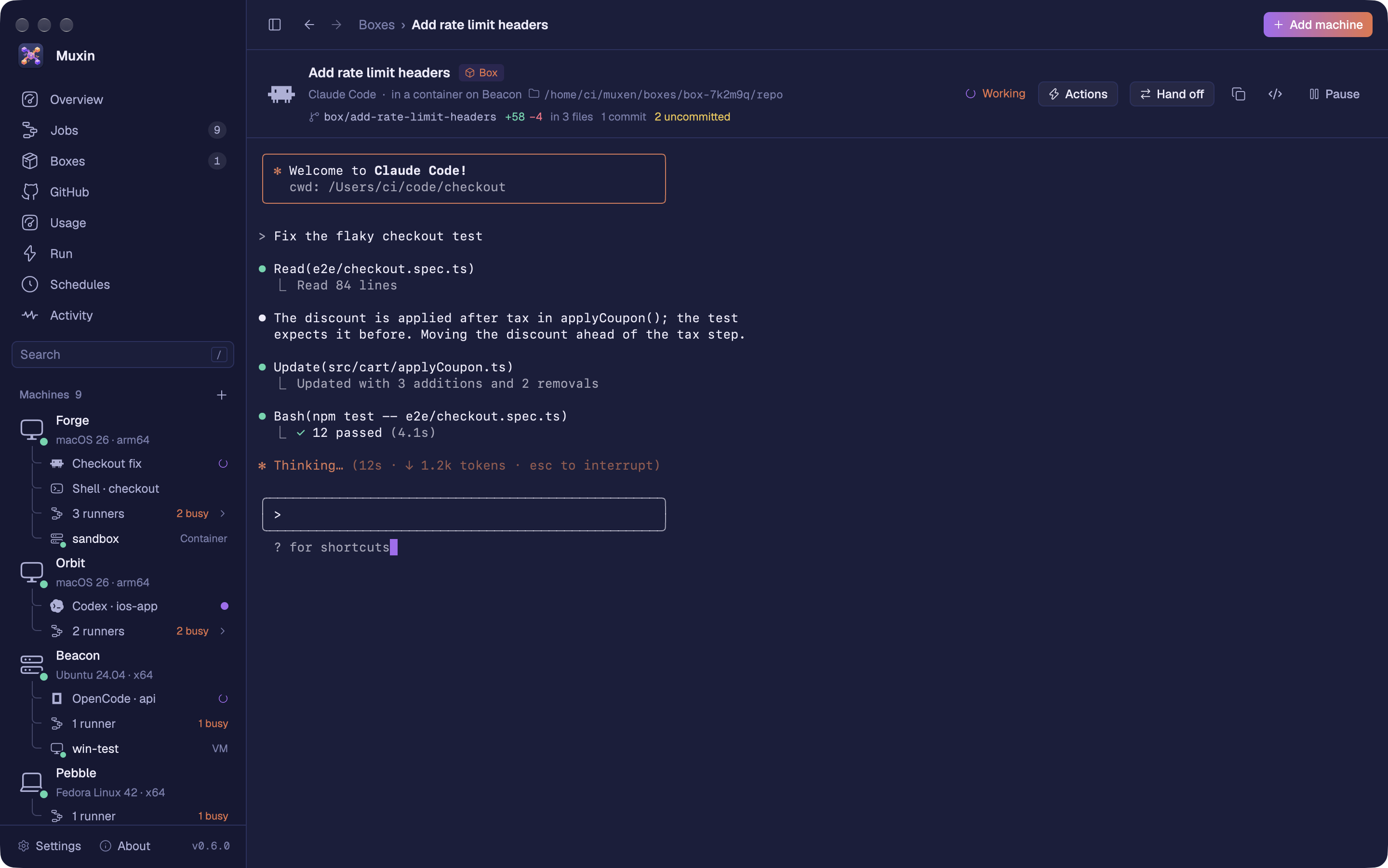Click the Box tag badge
The image size is (1388, 868).
(x=481, y=73)
